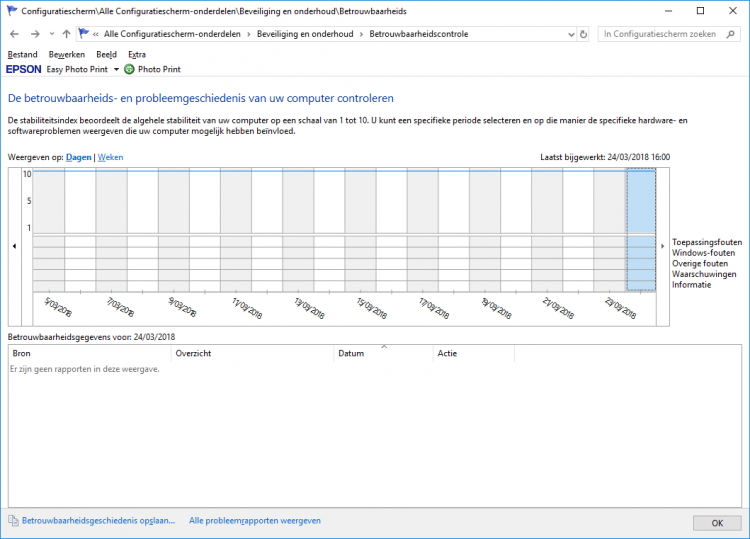Screen dimensions: 750x539
Task: Click Alle probleemrapporten weergeven link
Action: (x=254, y=521)
